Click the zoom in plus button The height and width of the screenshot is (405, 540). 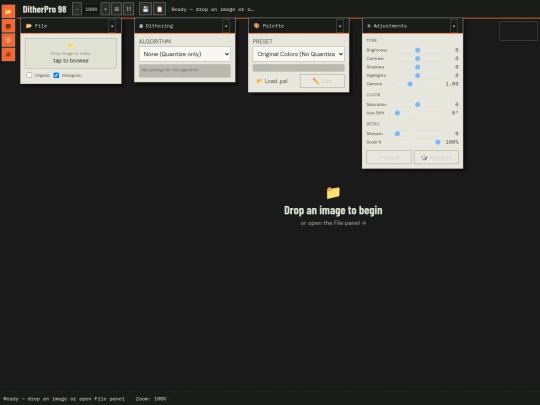point(105,9)
